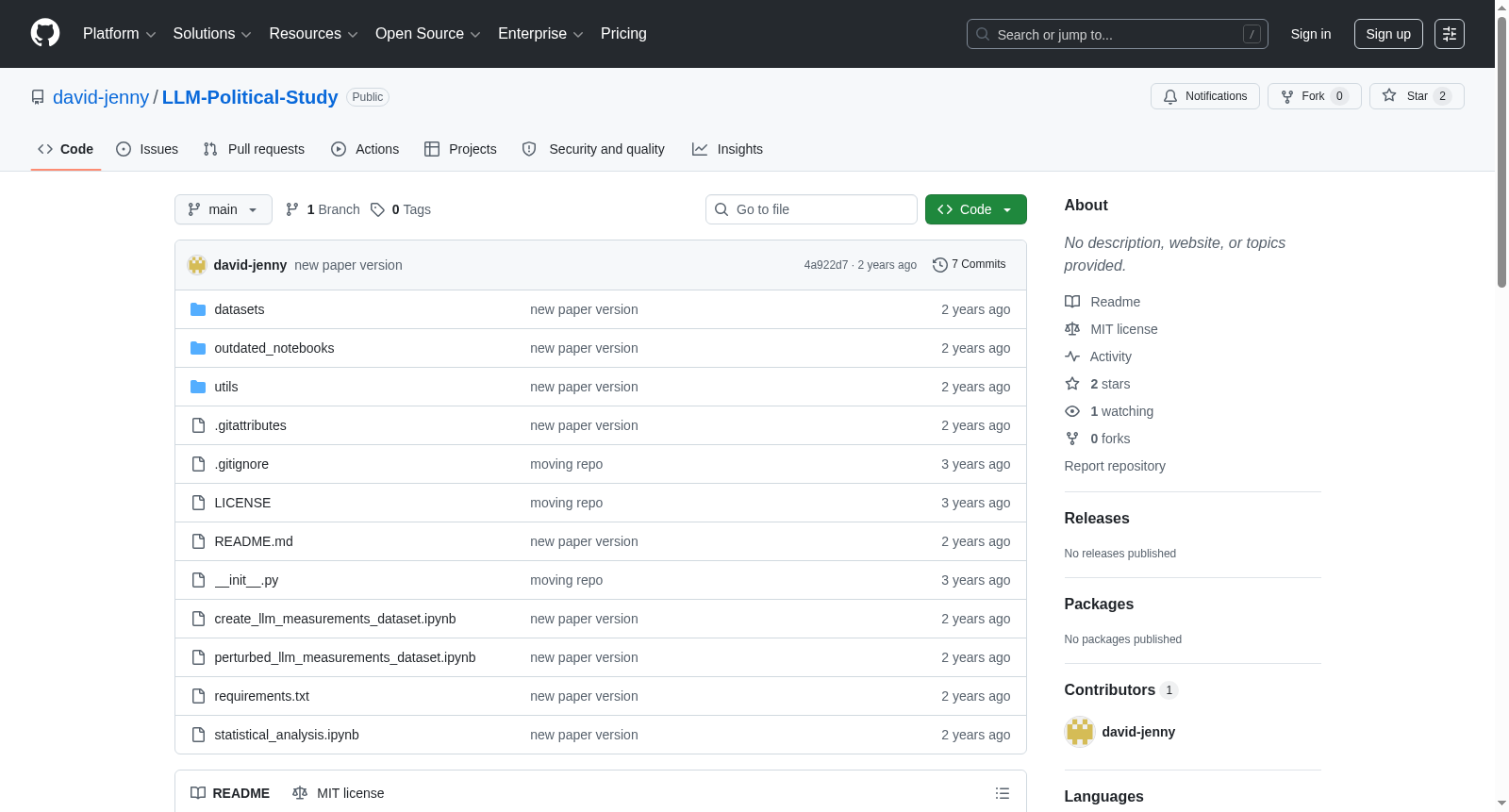Switch to the Issues tab
Screen dimensions: 1509x812
tap(147, 149)
